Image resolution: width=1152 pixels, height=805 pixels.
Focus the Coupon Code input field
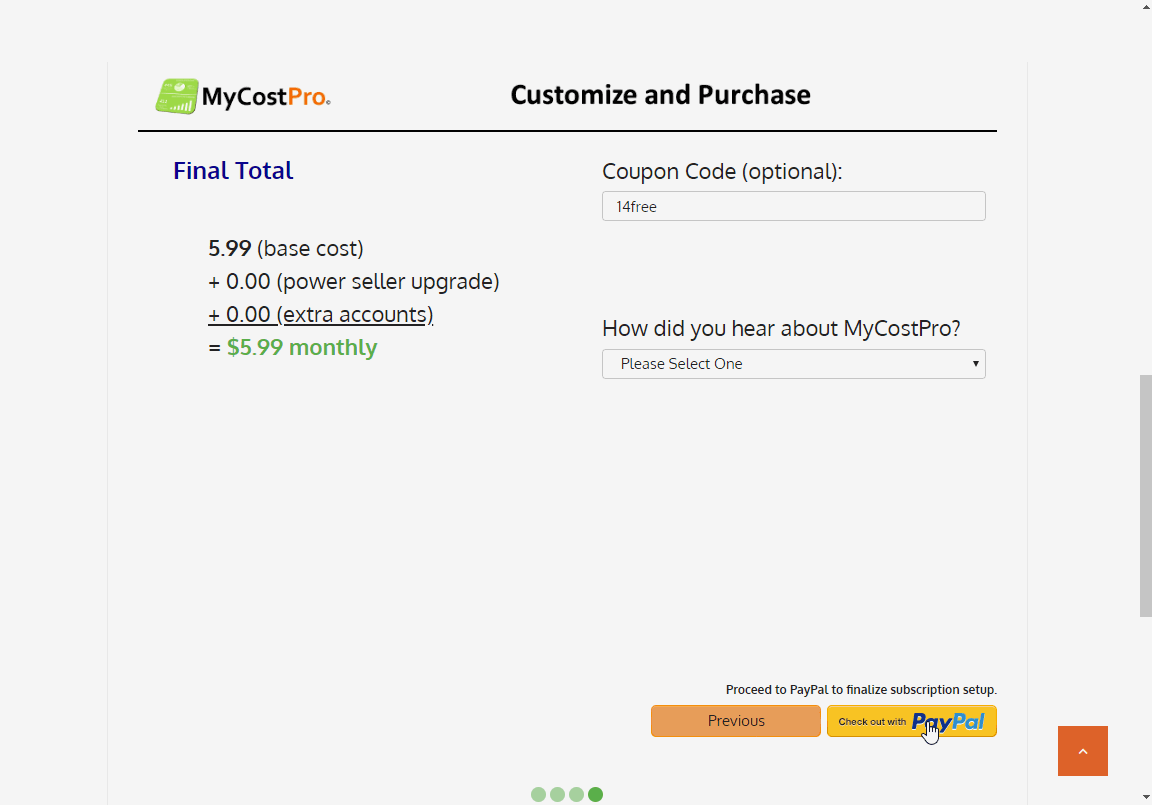[x=793, y=206]
